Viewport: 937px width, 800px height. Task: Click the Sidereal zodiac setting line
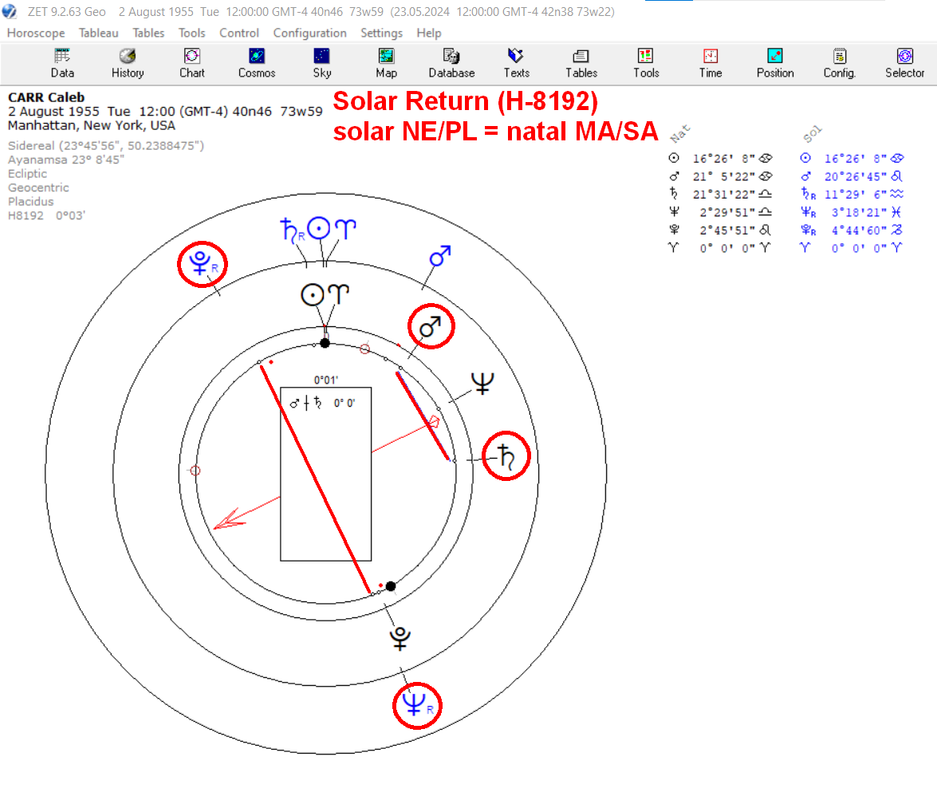106,146
